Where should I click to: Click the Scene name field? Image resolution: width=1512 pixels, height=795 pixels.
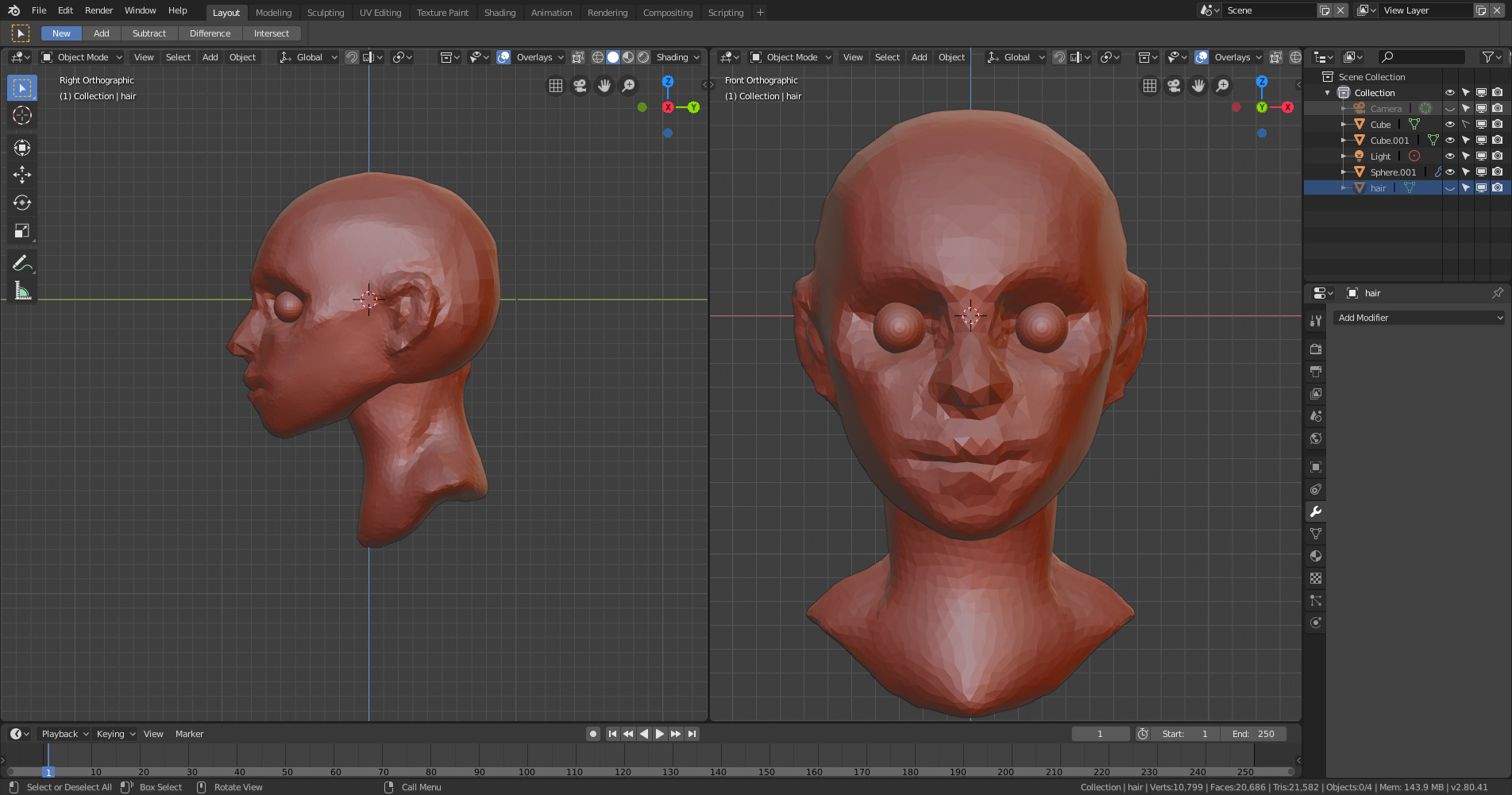1269,10
